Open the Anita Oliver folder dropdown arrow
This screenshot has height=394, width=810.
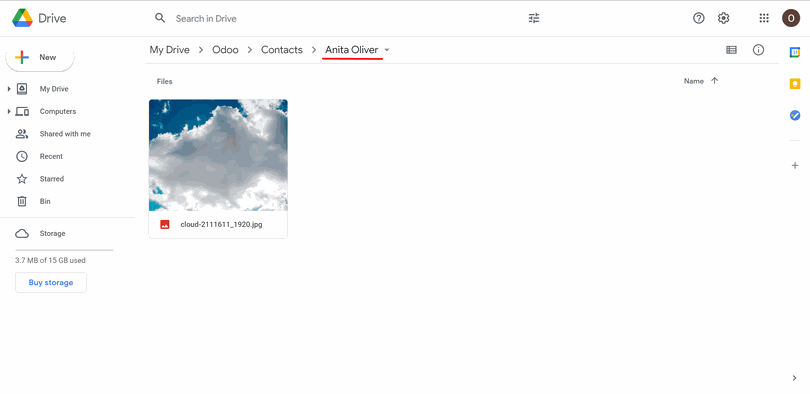[387, 50]
